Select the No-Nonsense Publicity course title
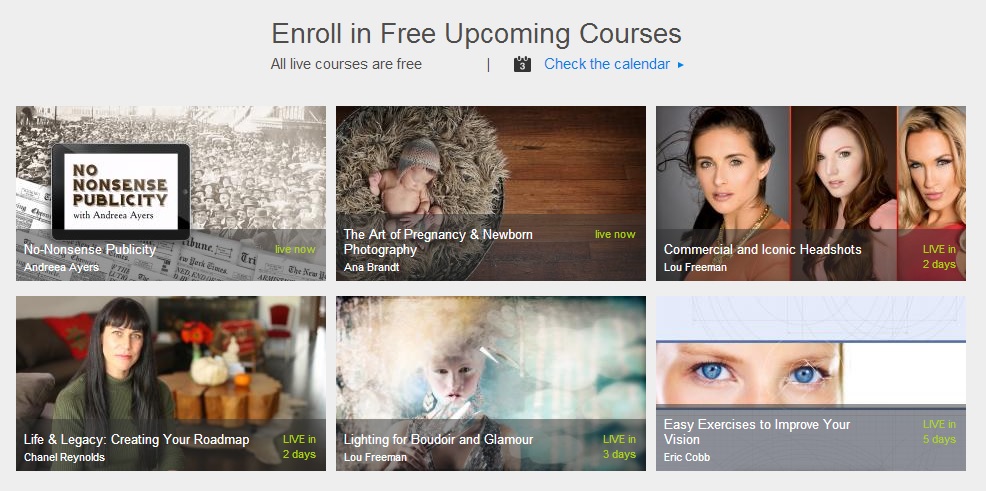986x491 pixels. (90, 250)
